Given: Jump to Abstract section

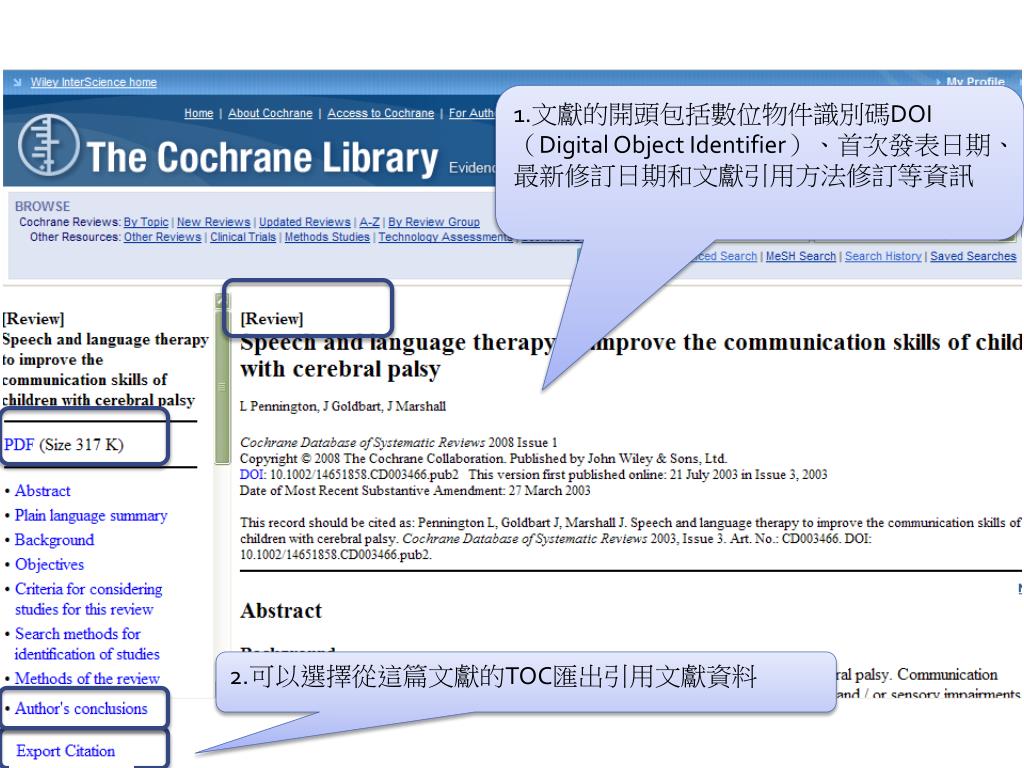Looking at the screenshot, I should pos(42,490).
